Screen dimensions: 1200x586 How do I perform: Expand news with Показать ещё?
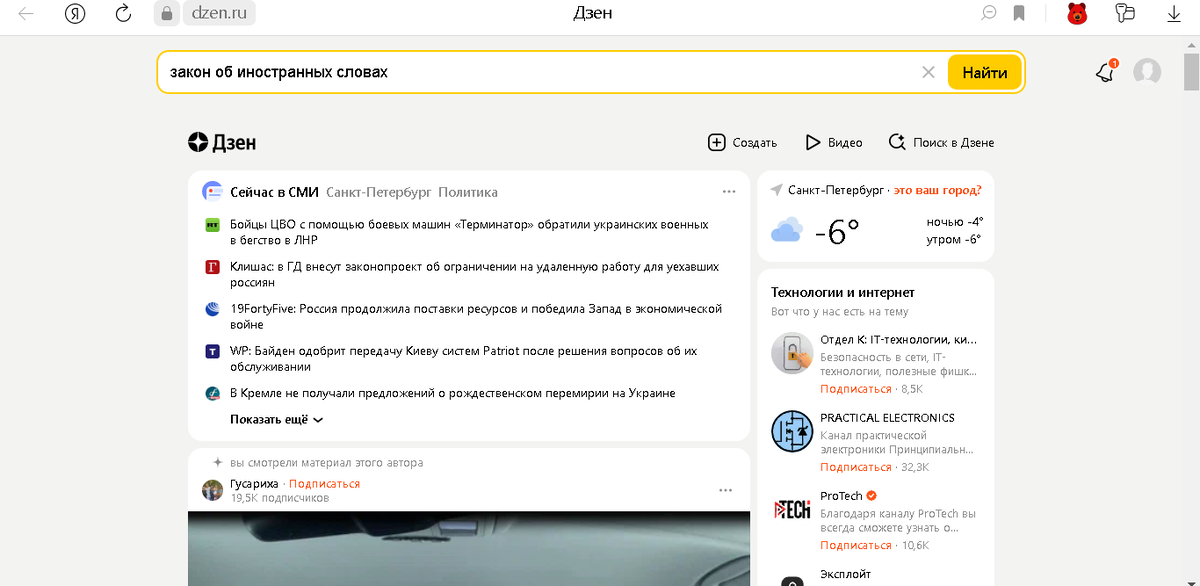click(x=276, y=420)
